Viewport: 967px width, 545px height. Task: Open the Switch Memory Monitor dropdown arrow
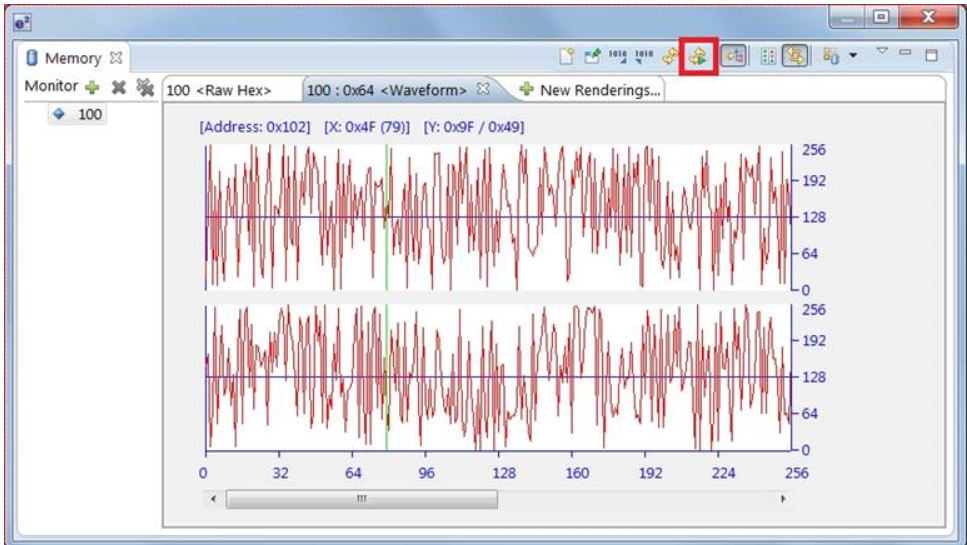tap(853, 56)
